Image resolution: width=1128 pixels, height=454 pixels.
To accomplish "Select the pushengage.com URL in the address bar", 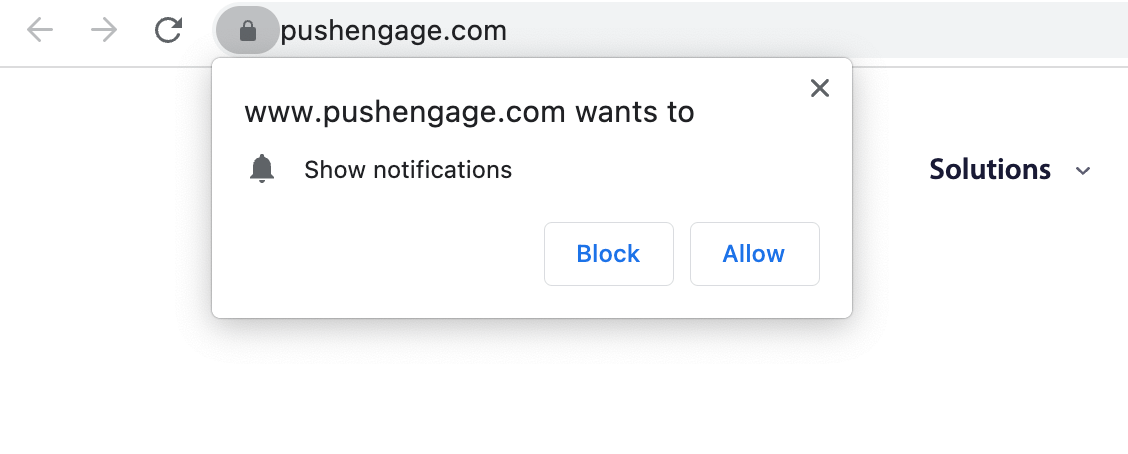I will (394, 32).
